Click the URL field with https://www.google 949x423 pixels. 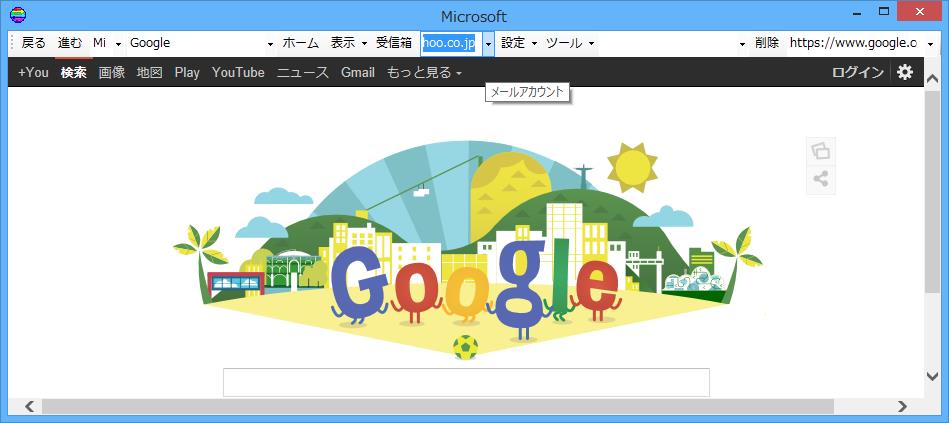[853, 44]
